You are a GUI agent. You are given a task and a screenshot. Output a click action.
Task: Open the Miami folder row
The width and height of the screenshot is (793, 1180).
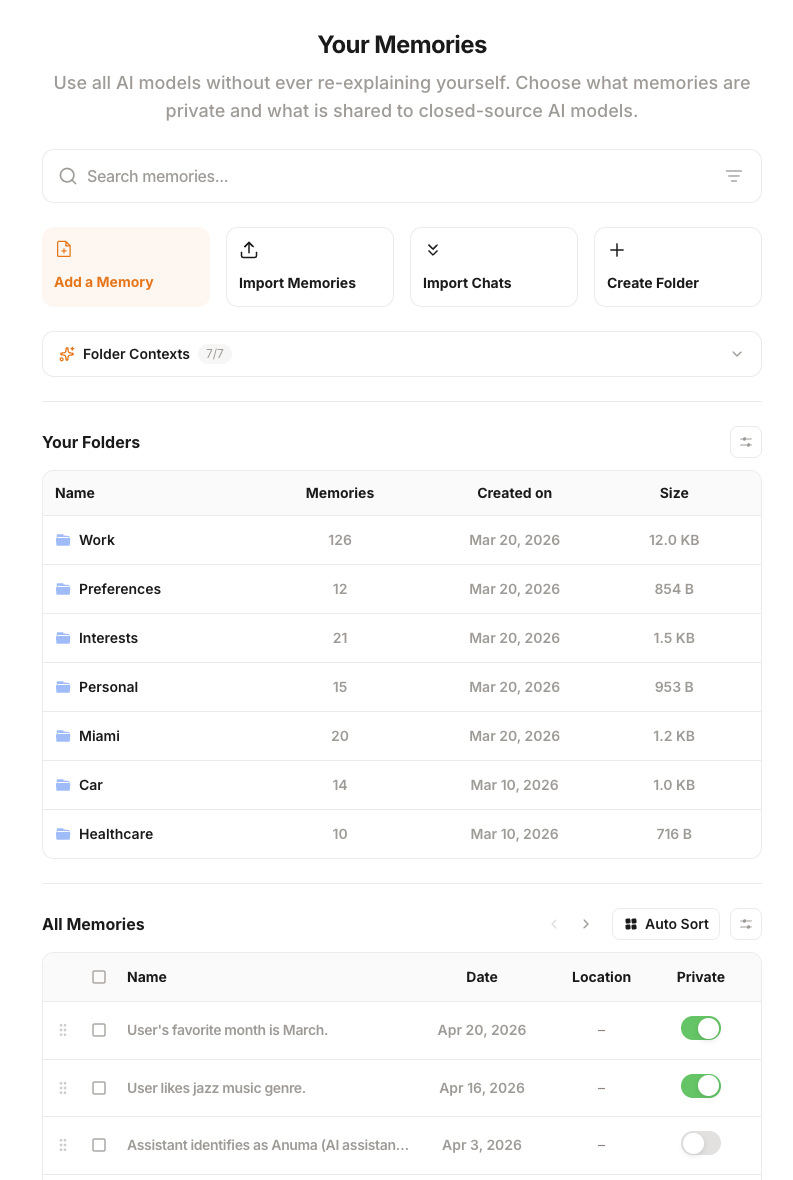pos(100,736)
